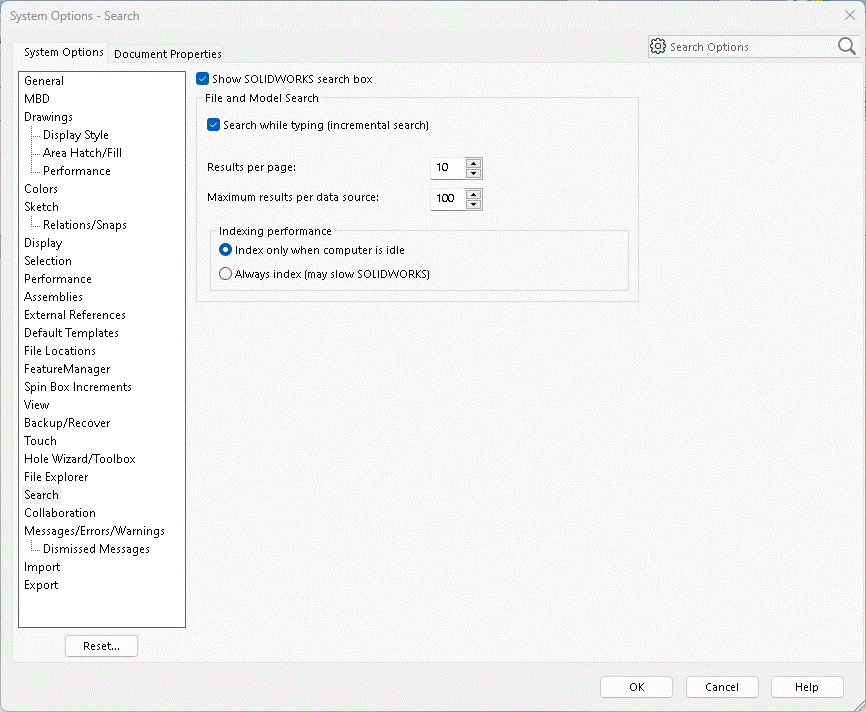Click the Results per page field
Viewport: 866px width, 712px height.
[448, 168]
